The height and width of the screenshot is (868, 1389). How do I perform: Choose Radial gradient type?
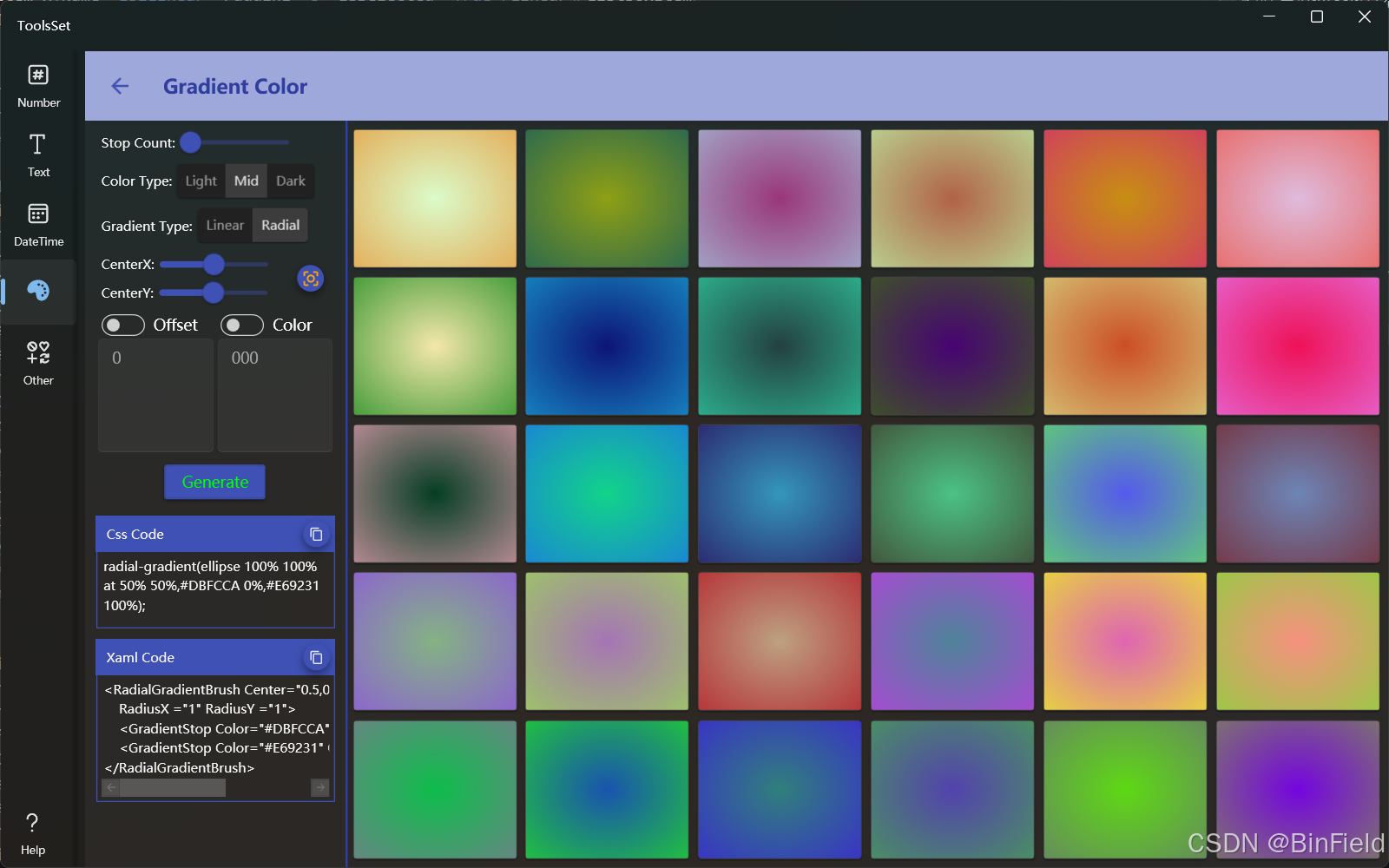280,225
